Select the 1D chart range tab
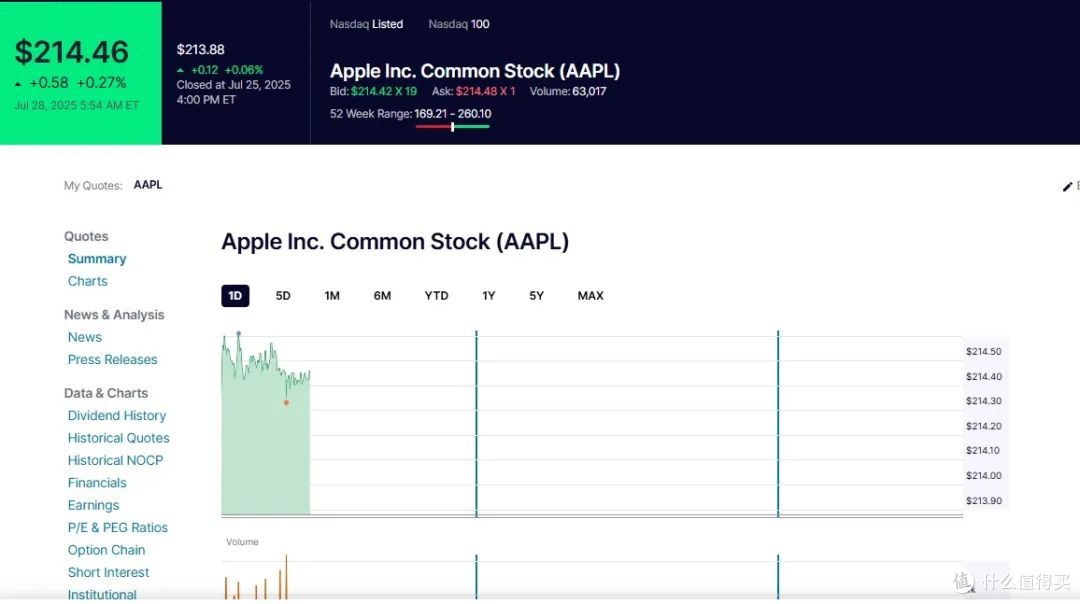This screenshot has width=1080, height=604. pos(235,295)
